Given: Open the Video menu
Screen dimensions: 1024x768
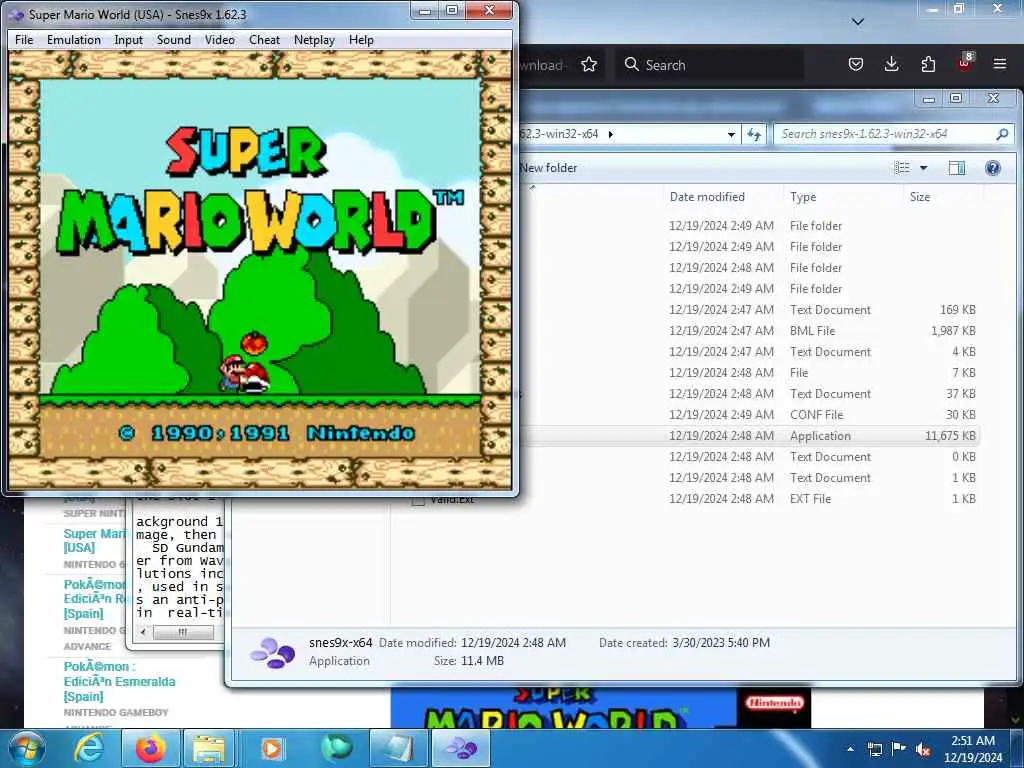Looking at the screenshot, I should click(220, 40).
